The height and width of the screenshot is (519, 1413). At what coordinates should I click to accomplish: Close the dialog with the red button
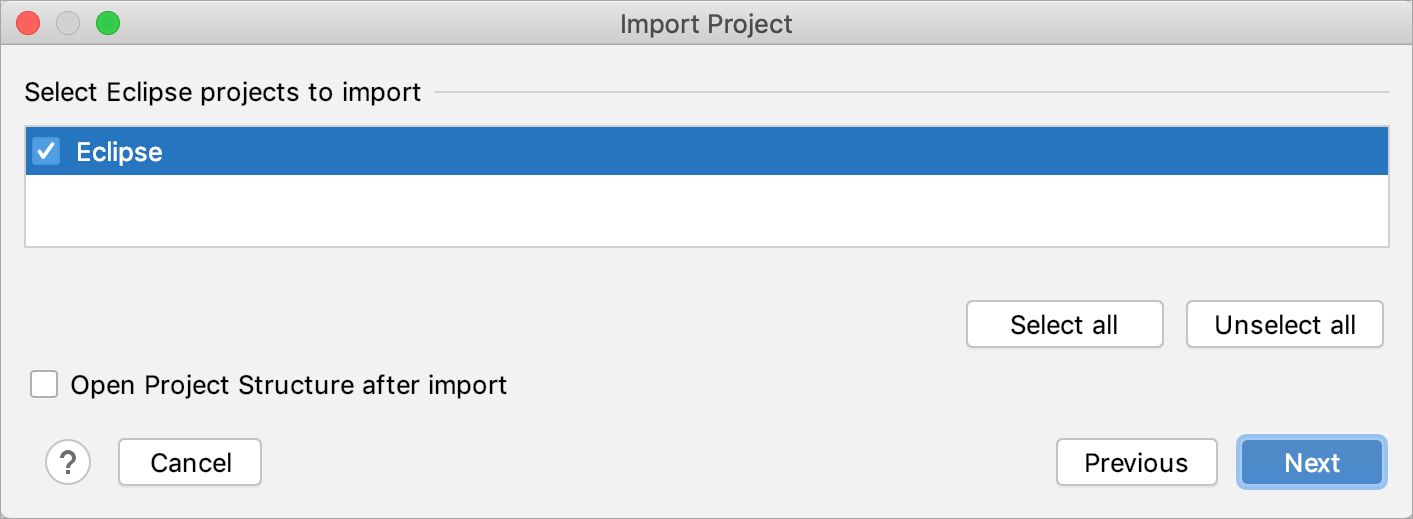click(28, 22)
